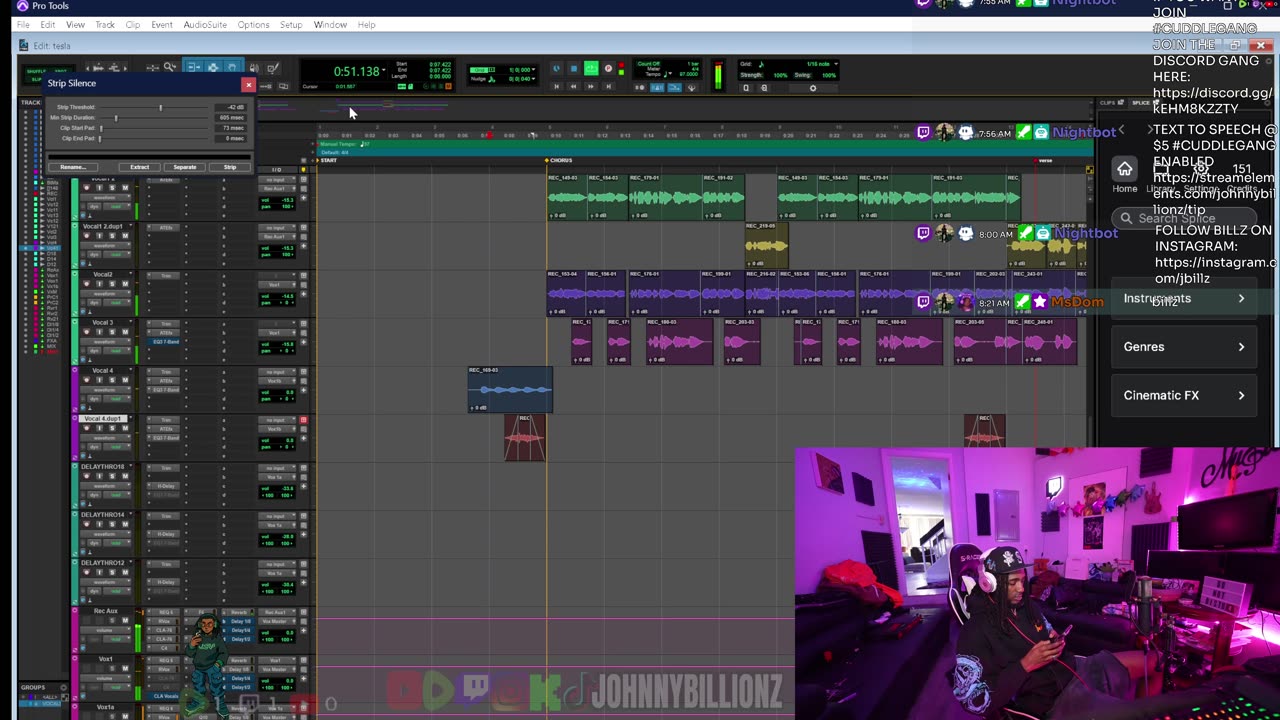Click Return to Zero transport button

click(556, 87)
